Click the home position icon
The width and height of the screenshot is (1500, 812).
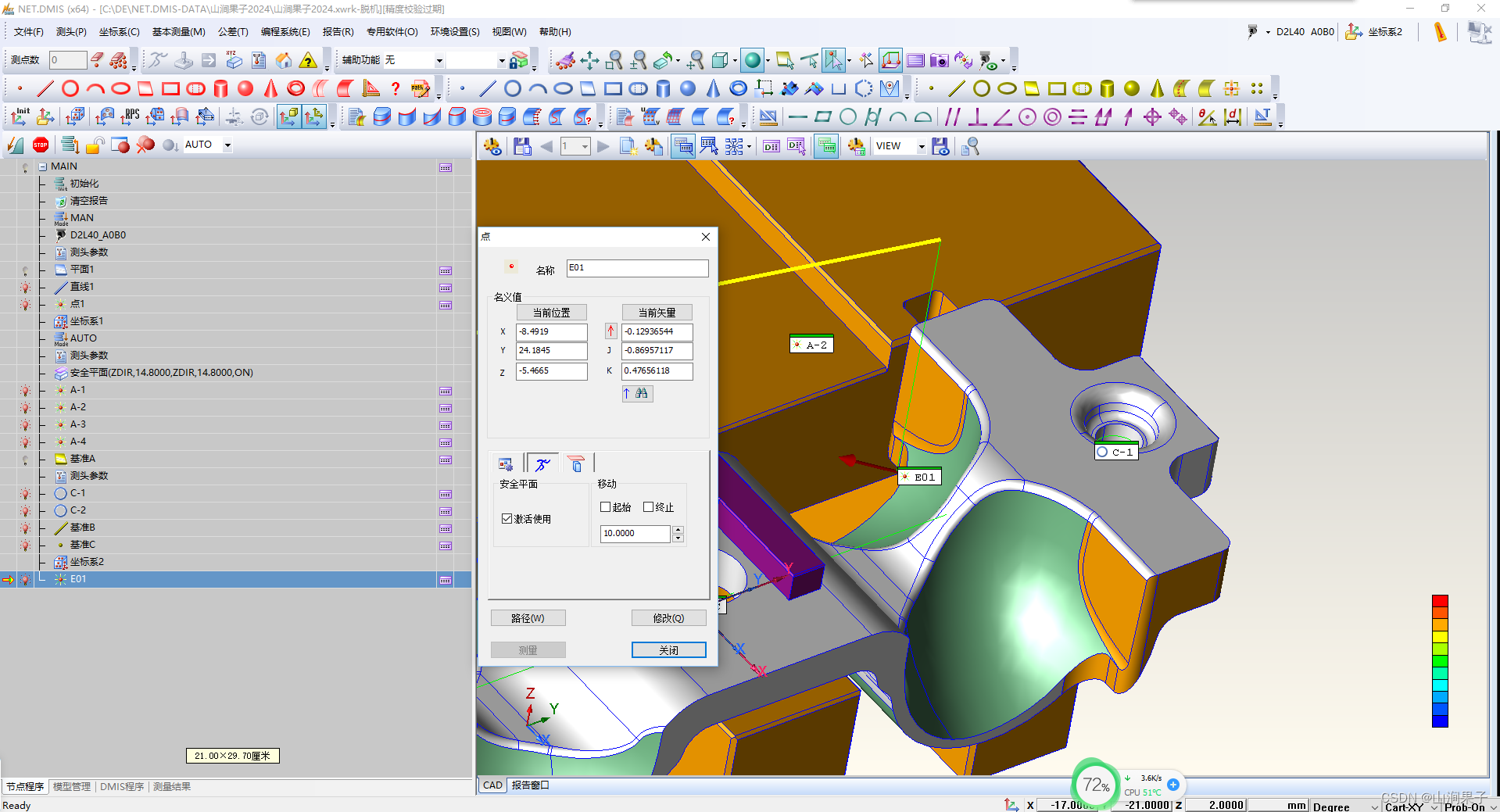[x=284, y=60]
